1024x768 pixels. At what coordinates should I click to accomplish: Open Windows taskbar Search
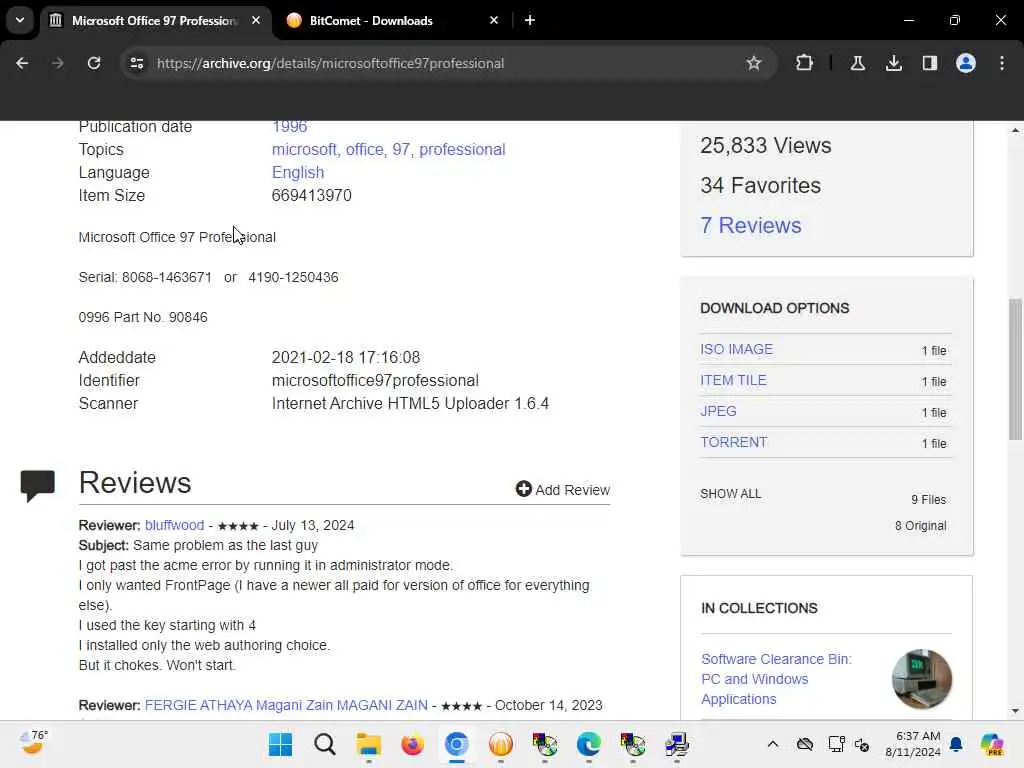click(x=325, y=744)
